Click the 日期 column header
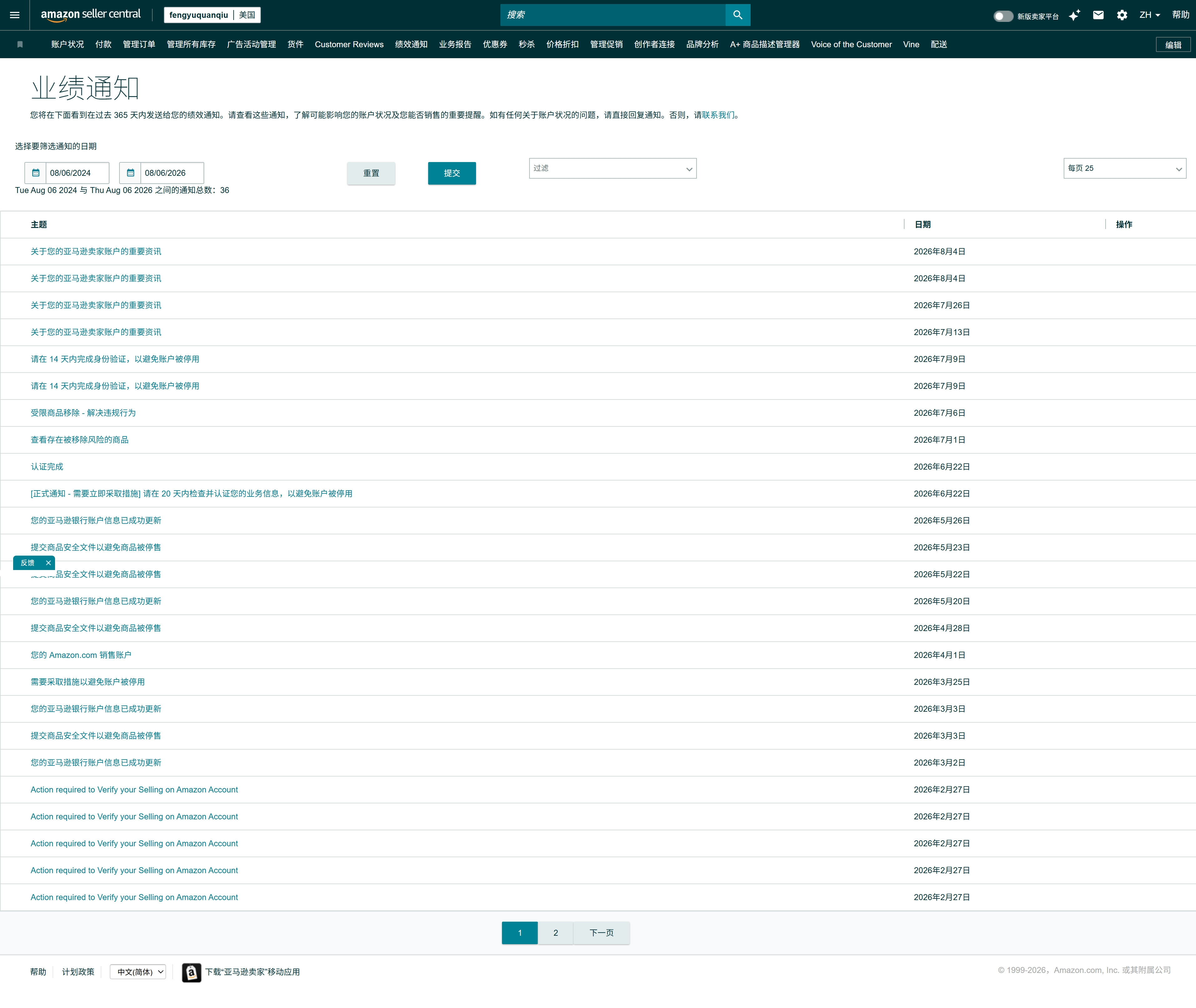 click(922, 225)
